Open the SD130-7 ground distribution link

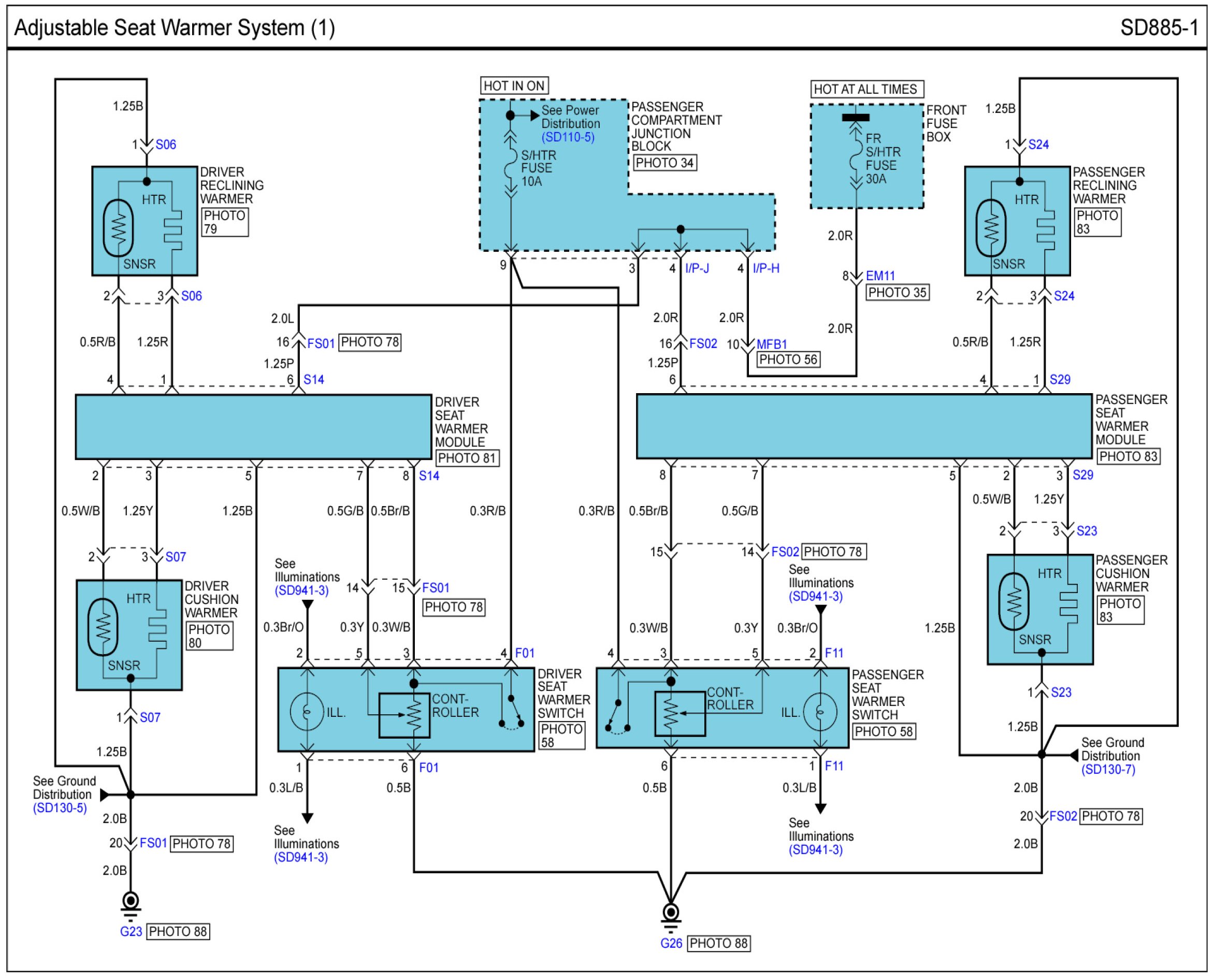click(1108, 769)
